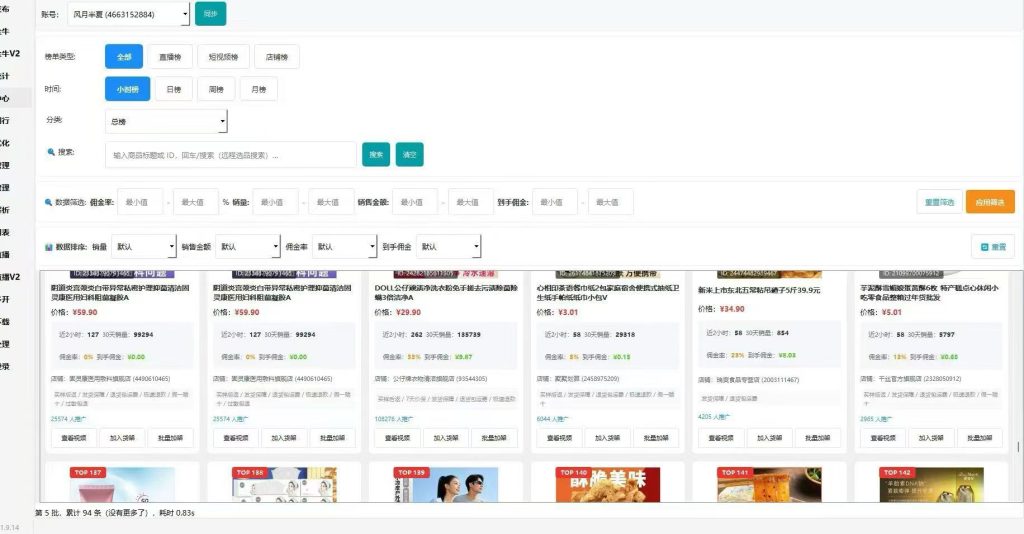This screenshot has width=1024, height=534.
Task: Click 加入货架 on the ¥5.01 snack card
Action: click(931, 438)
